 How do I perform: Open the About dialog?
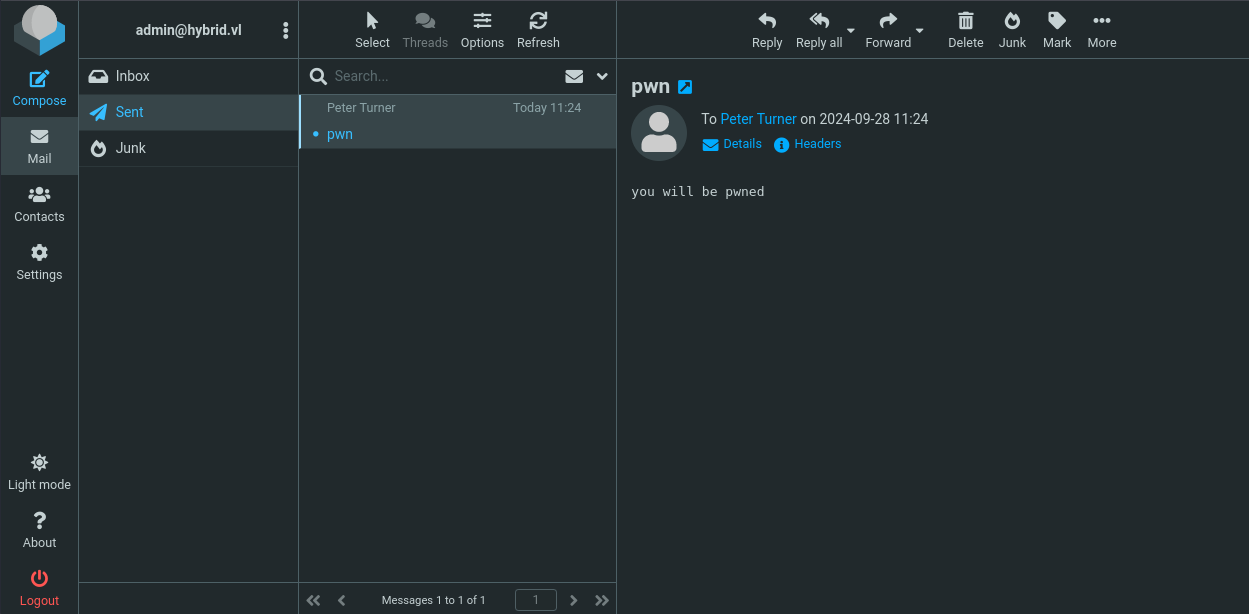click(39, 530)
